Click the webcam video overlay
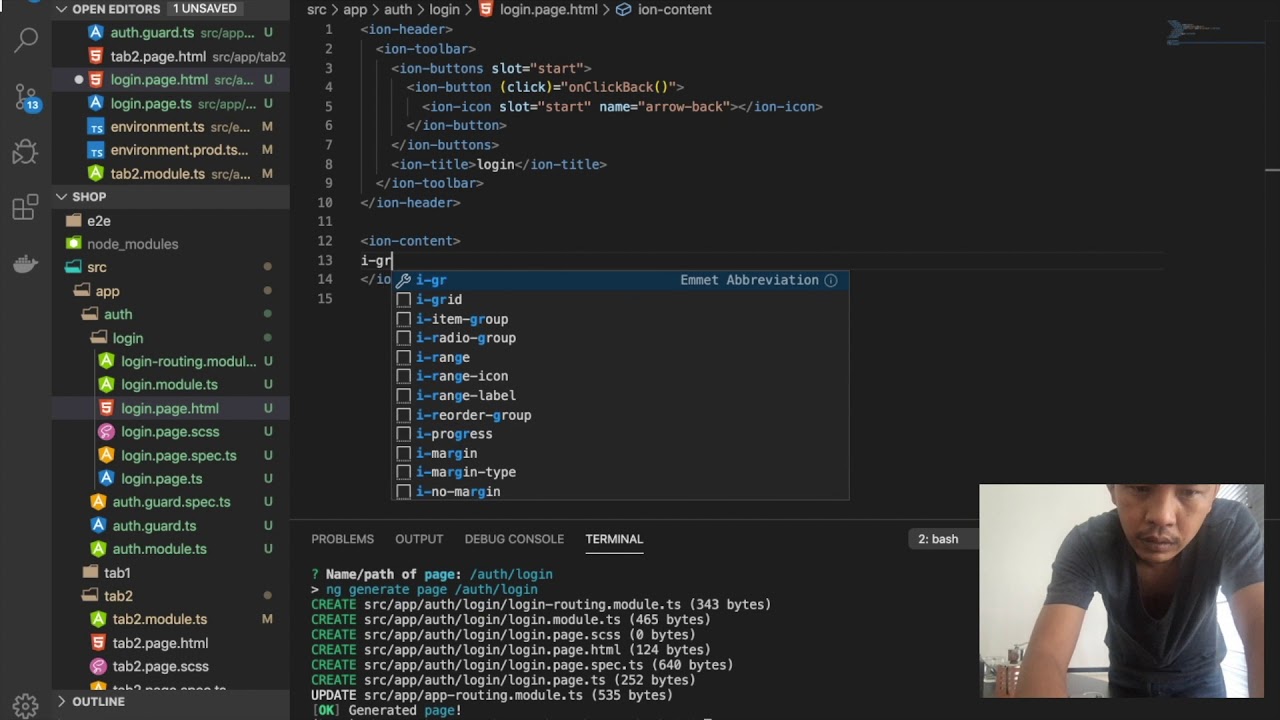This screenshot has width=1280, height=720. pos(1121,591)
